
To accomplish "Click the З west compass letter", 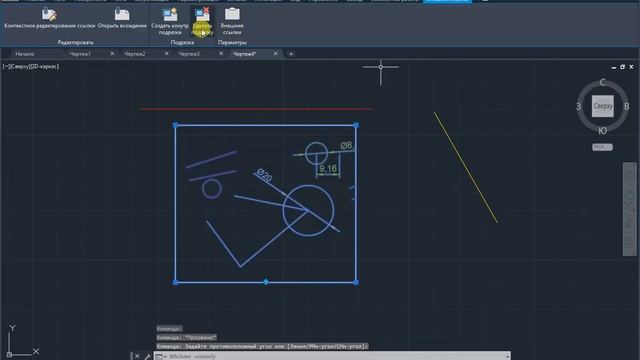I will tap(578, 107).
